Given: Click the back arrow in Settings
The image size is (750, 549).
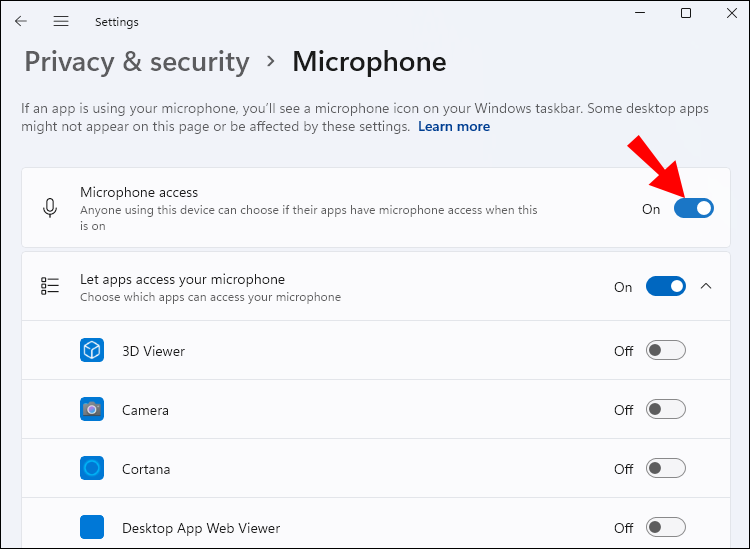Looking at the screenshot, I should point(21,21).
